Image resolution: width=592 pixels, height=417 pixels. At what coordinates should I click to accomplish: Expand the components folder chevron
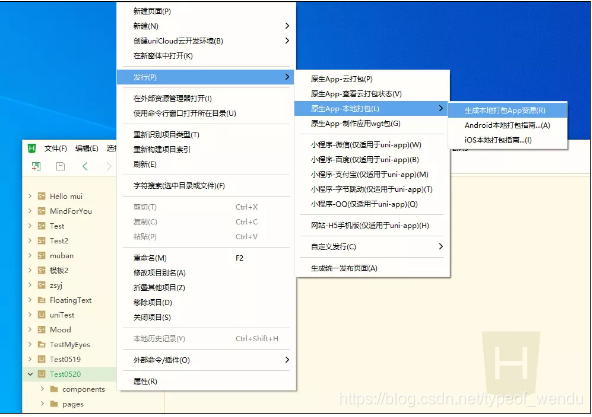[42, 389]
